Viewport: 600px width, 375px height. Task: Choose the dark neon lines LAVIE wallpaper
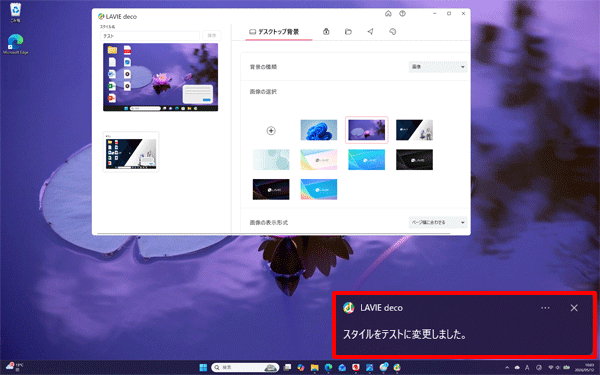(x=271, y=189)
